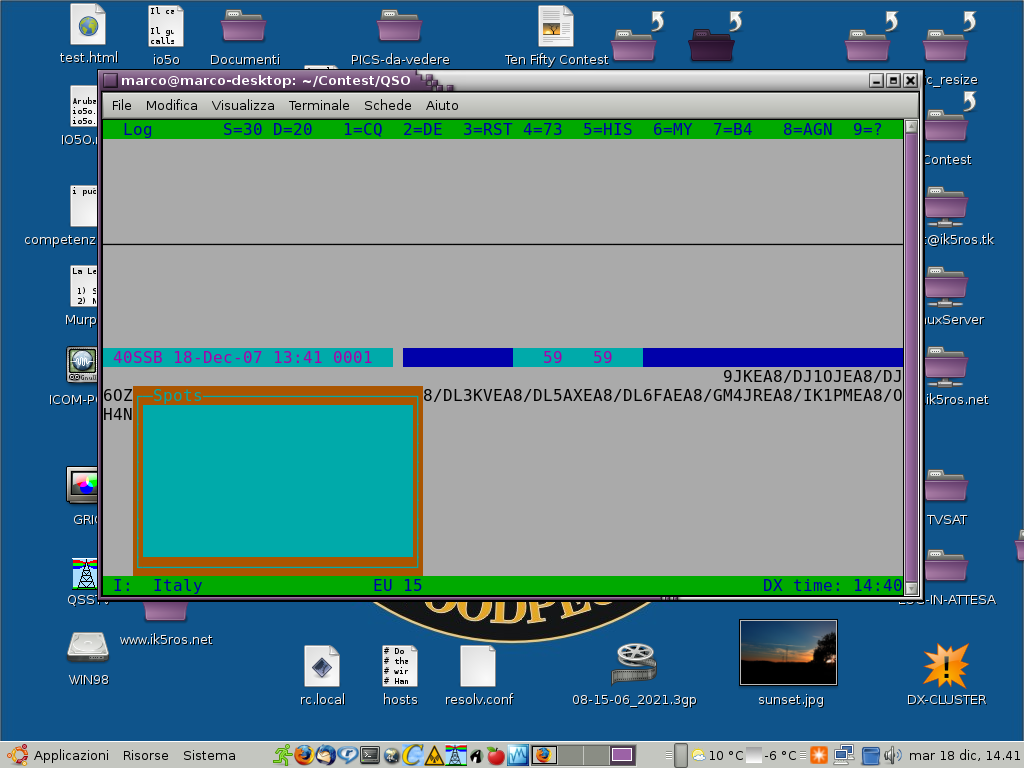1024x768 pixels.
Task: Click the terminal window menu icon
Action: point(110,80)
